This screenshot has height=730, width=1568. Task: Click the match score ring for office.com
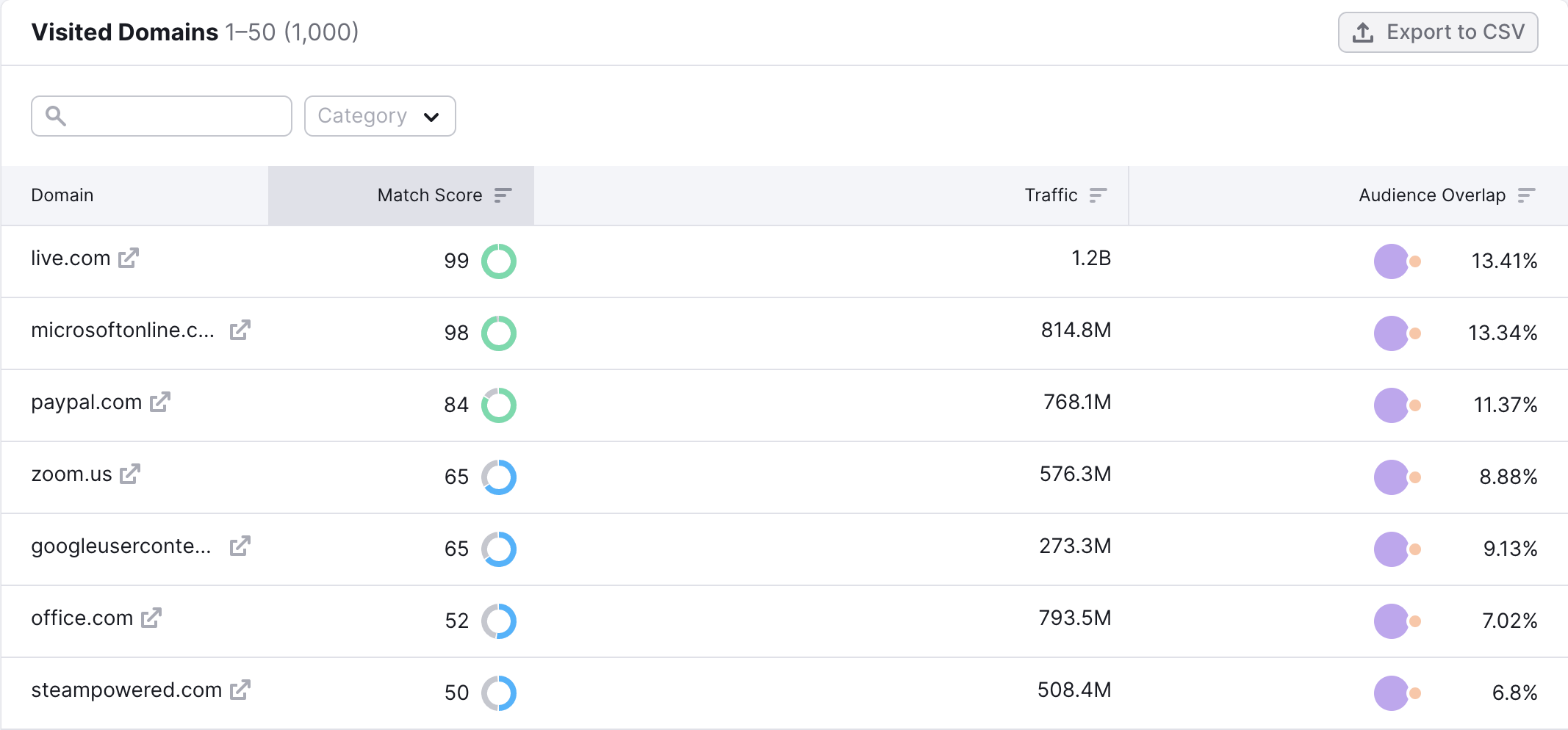coord(499,621)
